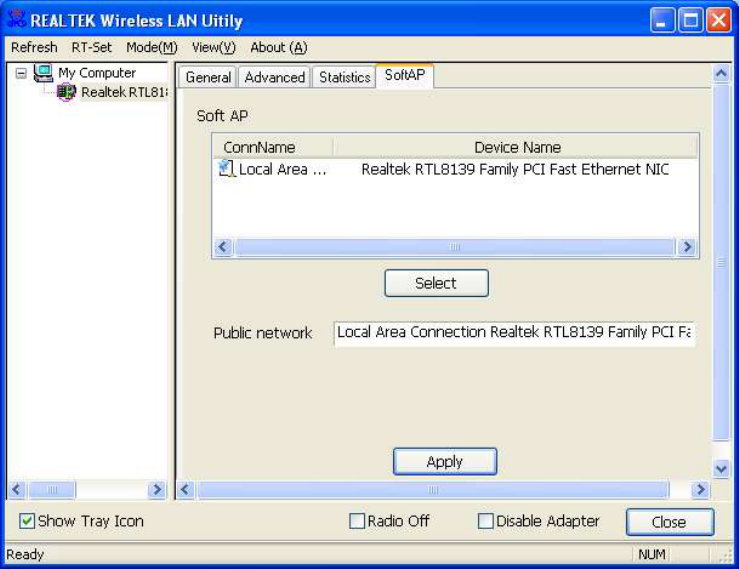Screen dimensions: 739x569
Task: Click the Realtek app icon in title bar
Action: [x=16, y=19]
